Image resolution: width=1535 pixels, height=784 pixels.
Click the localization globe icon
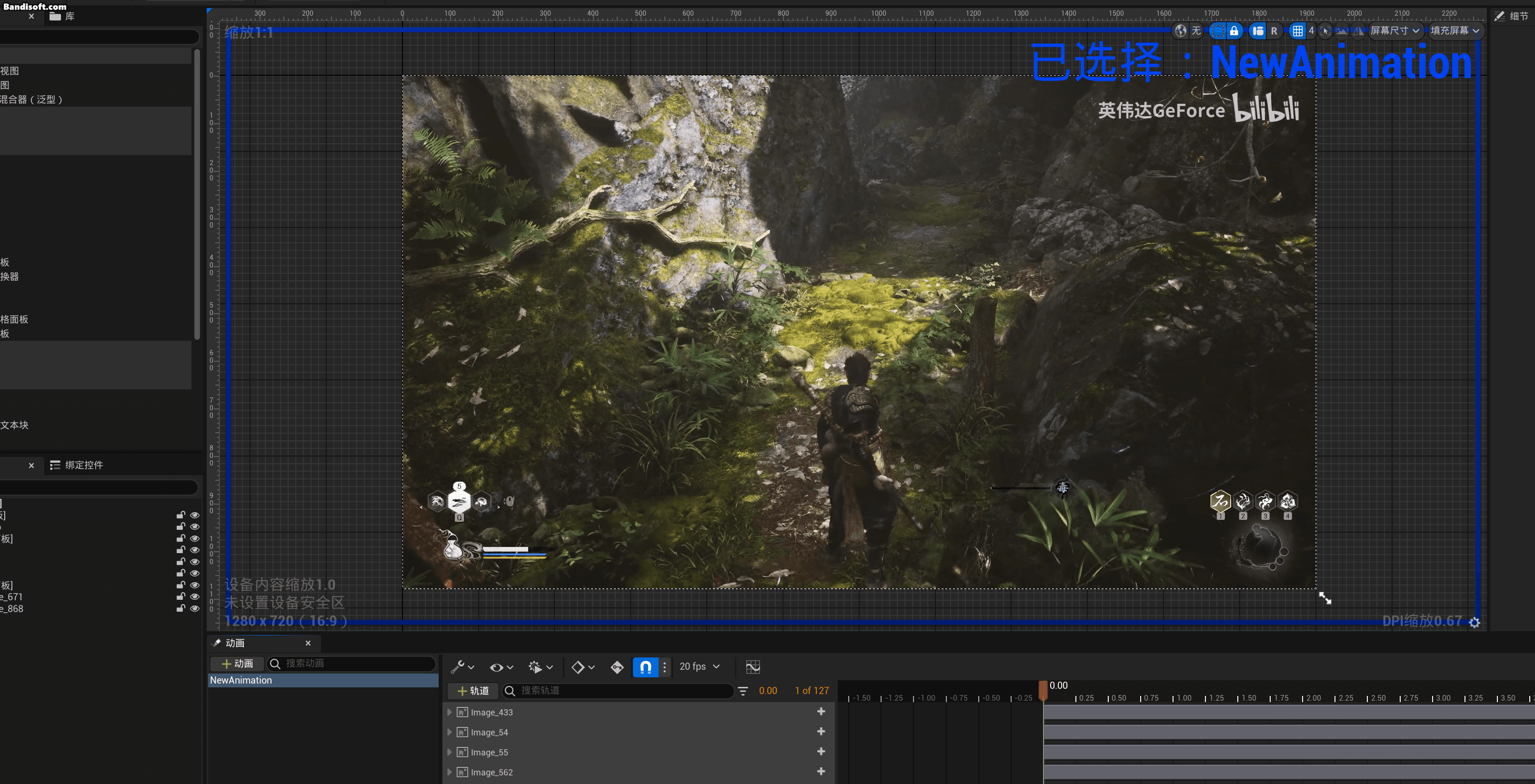pos(1180,31)
